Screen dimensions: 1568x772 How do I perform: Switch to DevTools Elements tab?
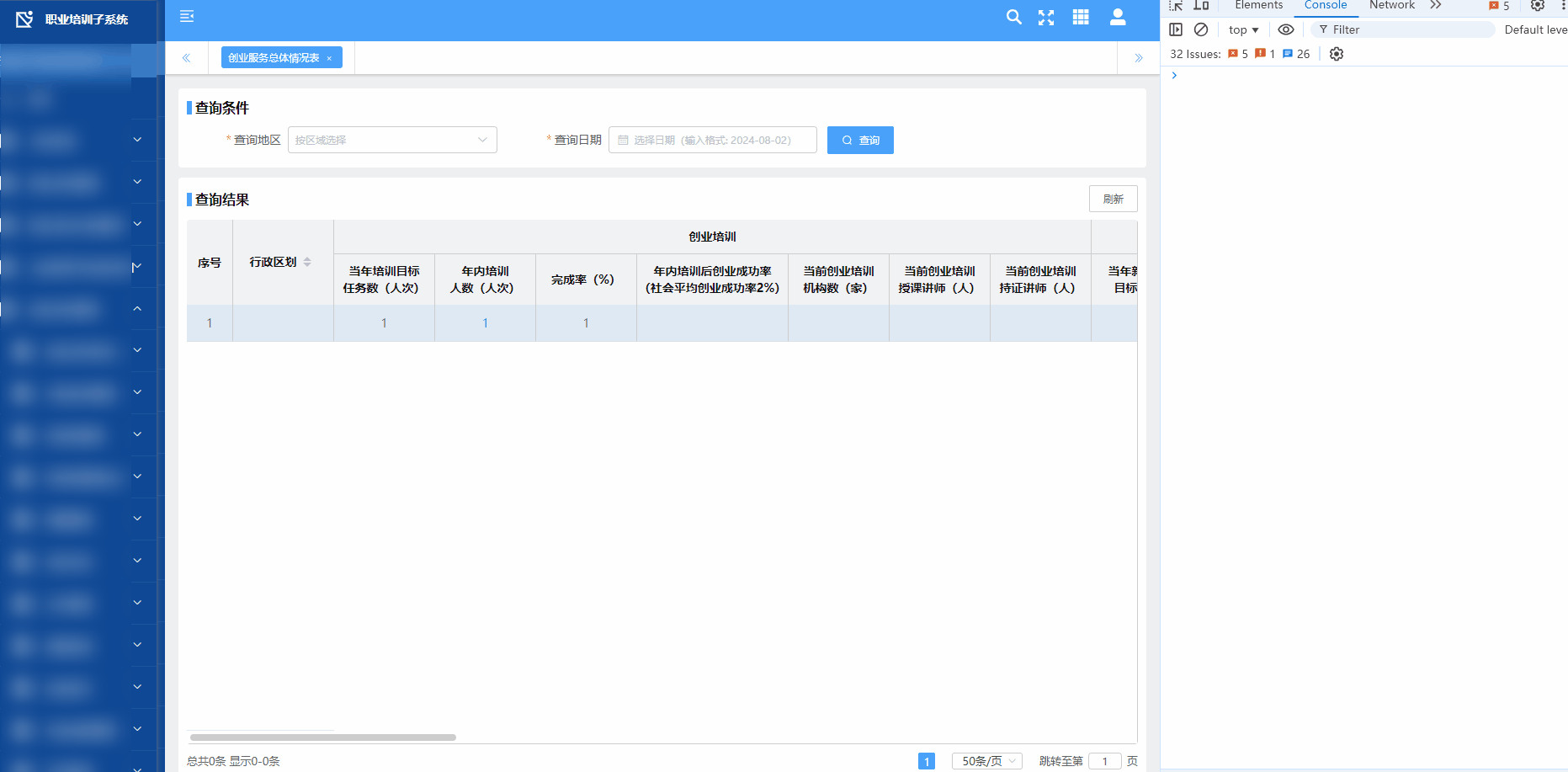pos(1259,5)
